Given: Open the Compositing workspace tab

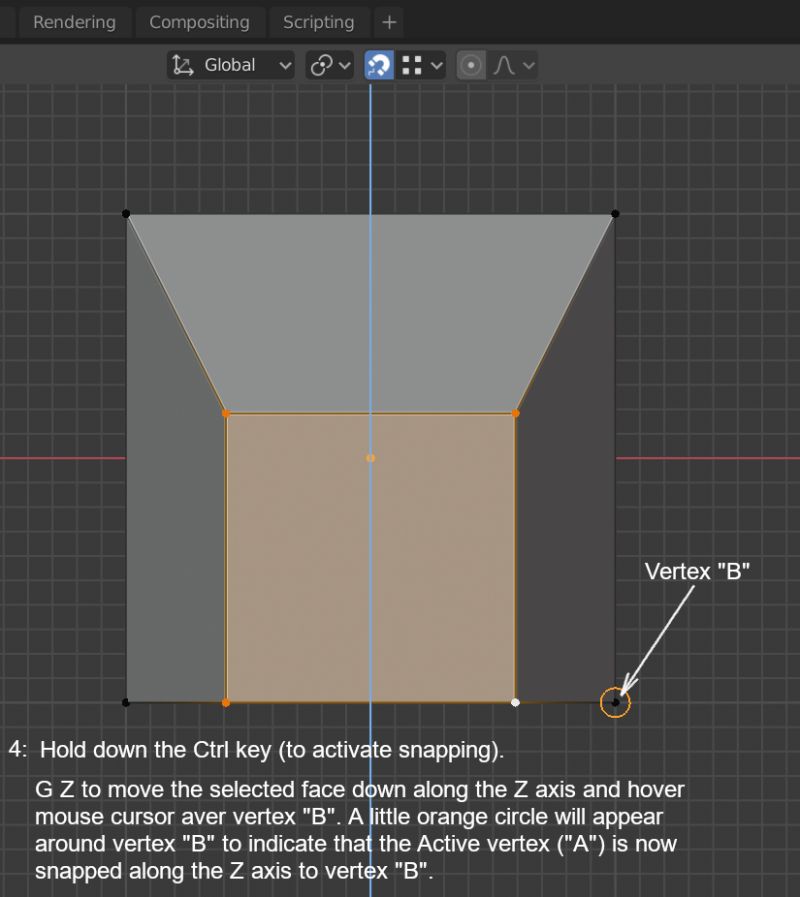Looking at the screenshot, I should (200, 22).
